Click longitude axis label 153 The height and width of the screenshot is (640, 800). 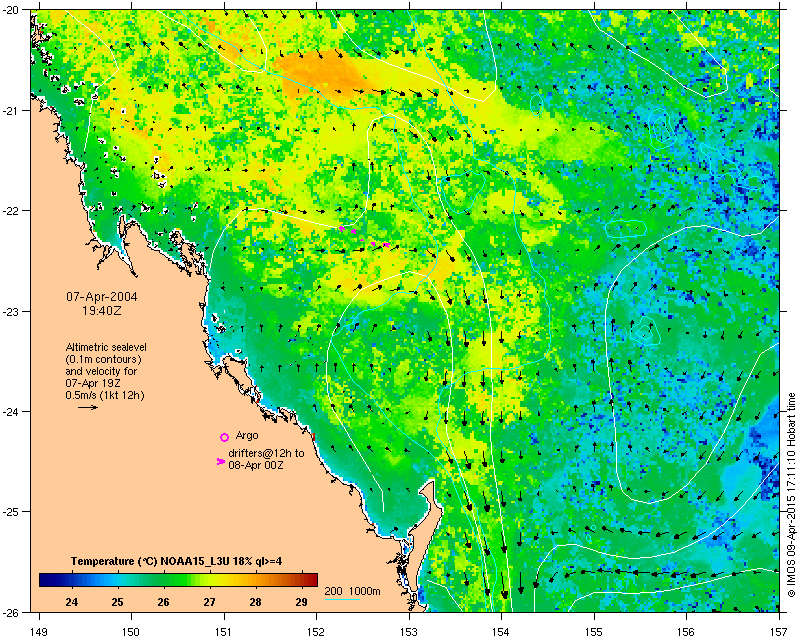coord(409,631)
